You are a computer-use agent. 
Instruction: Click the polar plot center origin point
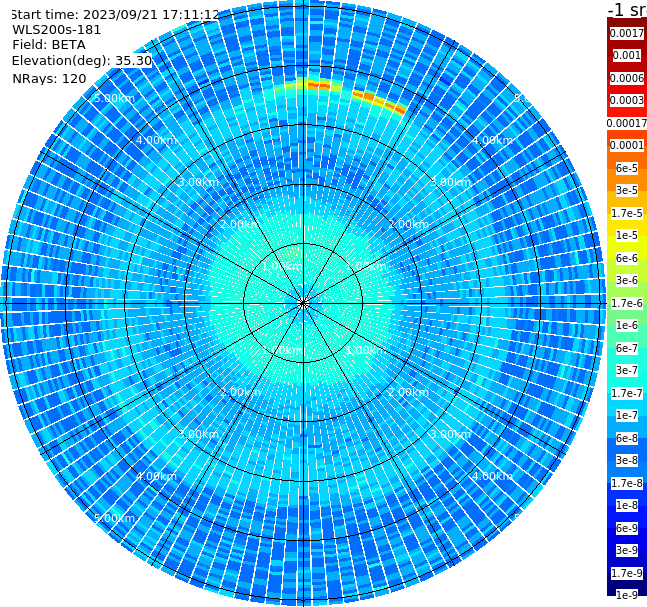303,303
